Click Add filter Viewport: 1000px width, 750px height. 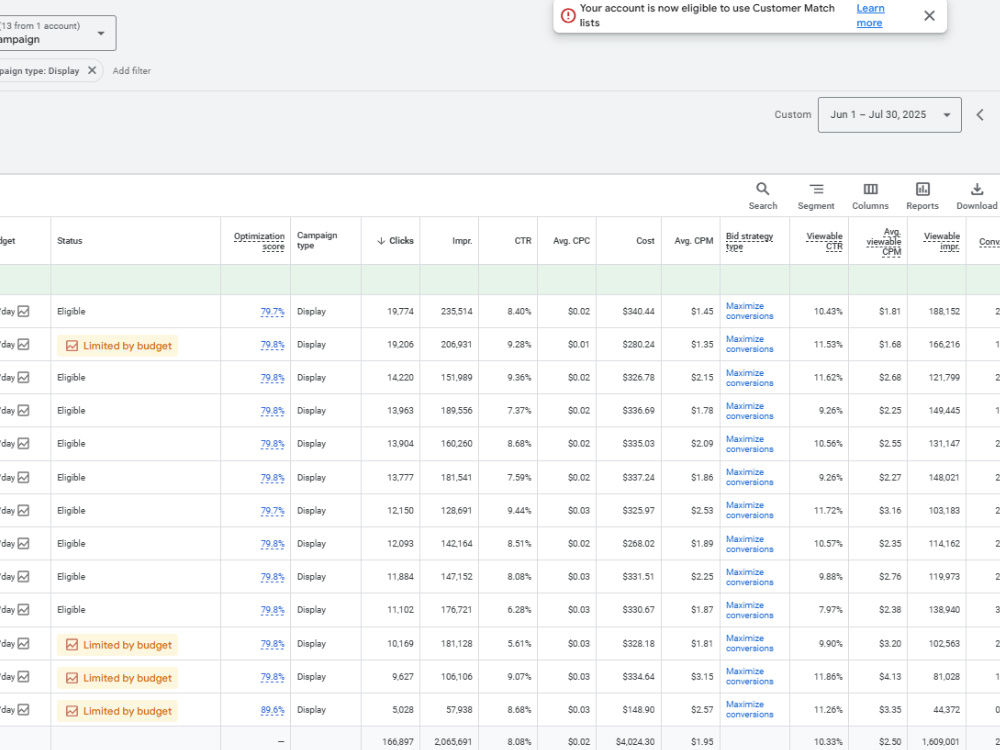(x=131, y=71)
